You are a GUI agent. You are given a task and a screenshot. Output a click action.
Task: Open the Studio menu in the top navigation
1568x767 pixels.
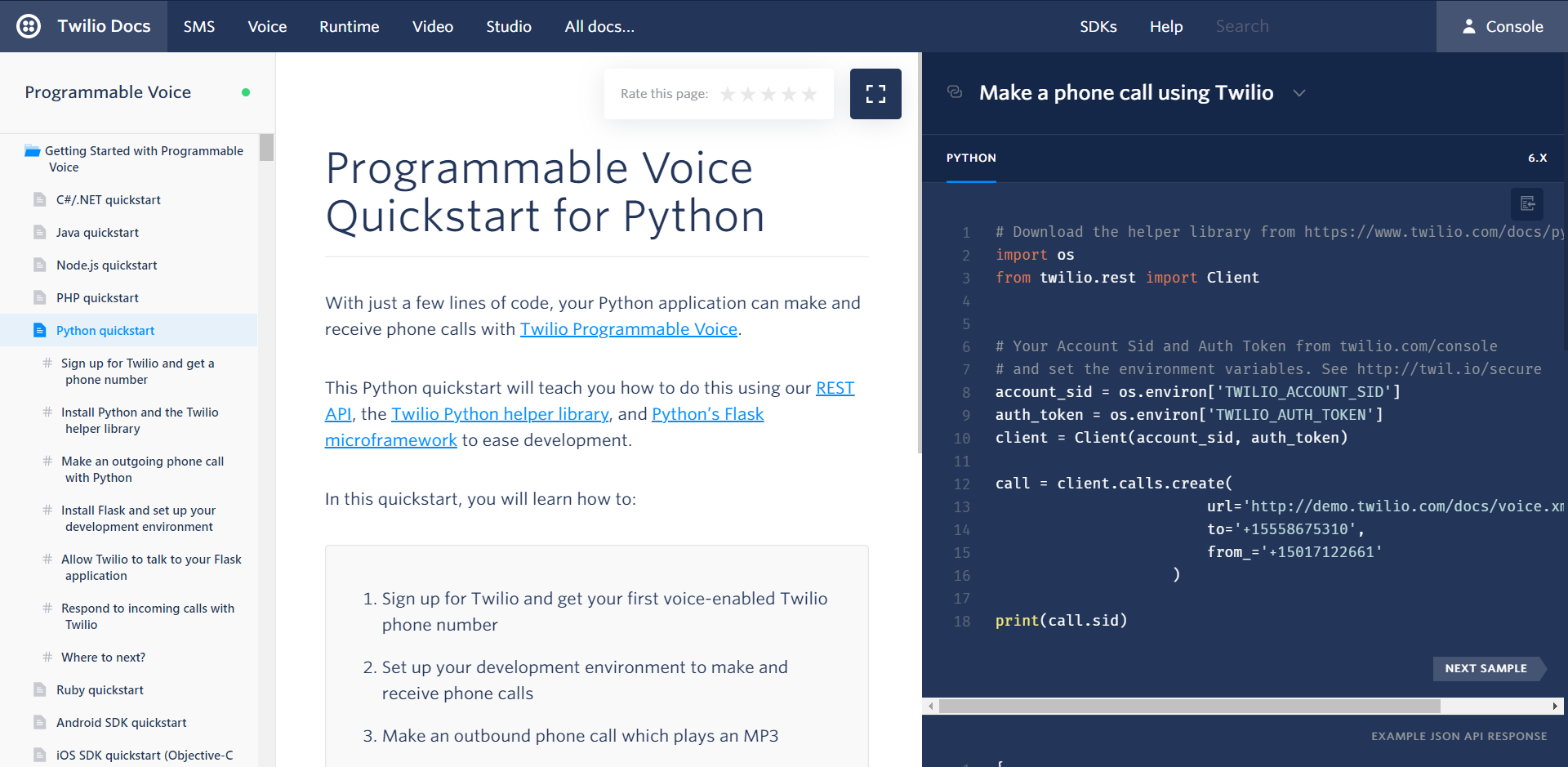508,26
